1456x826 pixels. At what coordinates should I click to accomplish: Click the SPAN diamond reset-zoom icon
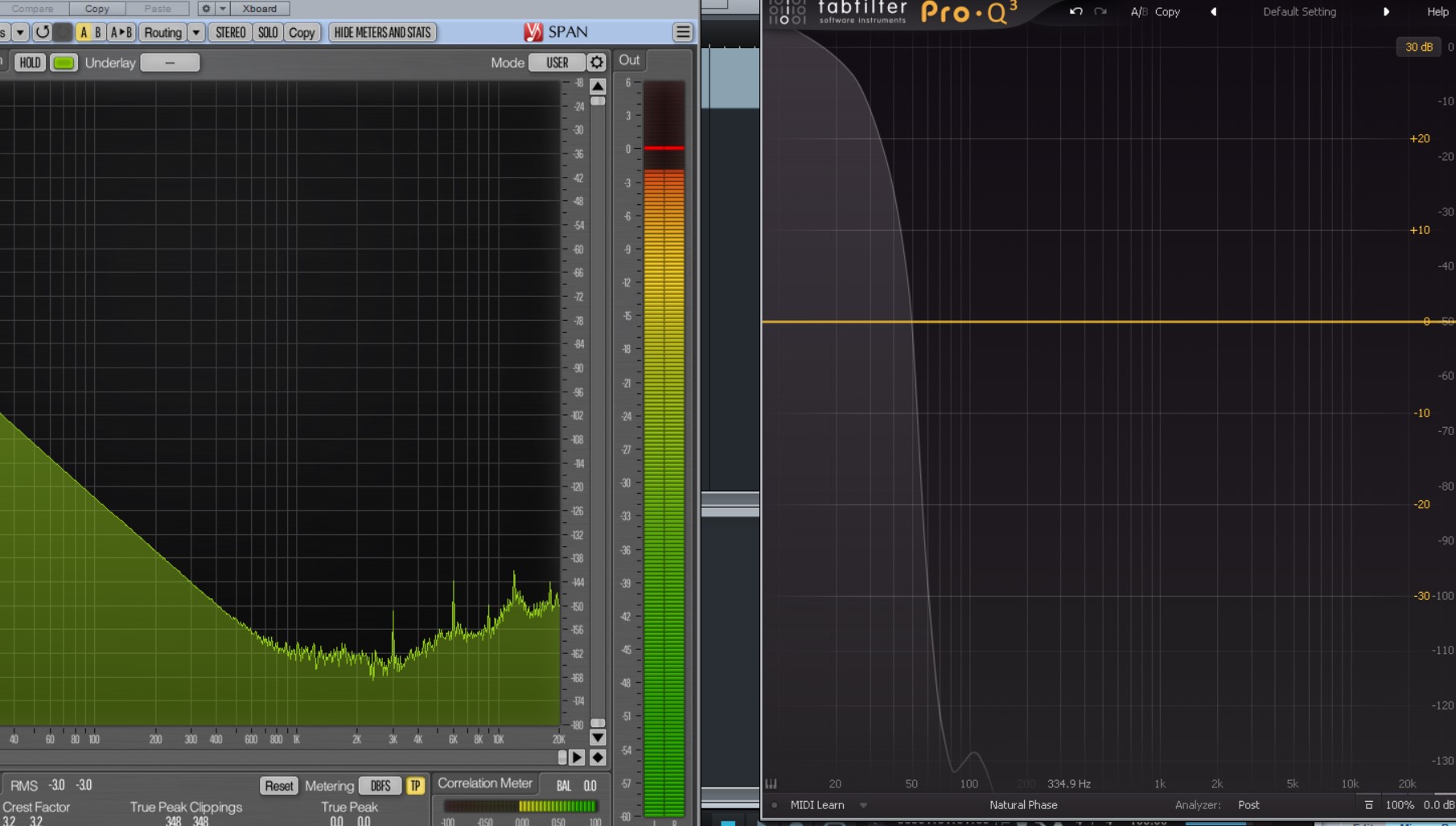[598, 757]
